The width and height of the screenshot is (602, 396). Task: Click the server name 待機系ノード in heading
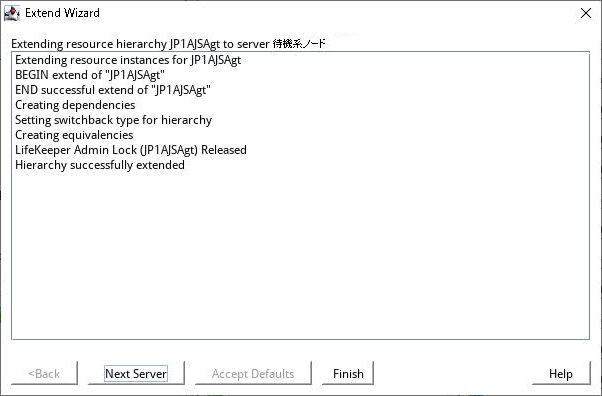pyautogui.click(x=299, y=44)
